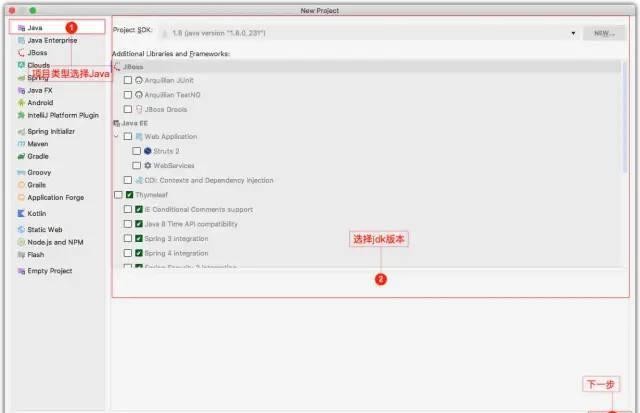Click the Web Application icon

pos(139,136)
